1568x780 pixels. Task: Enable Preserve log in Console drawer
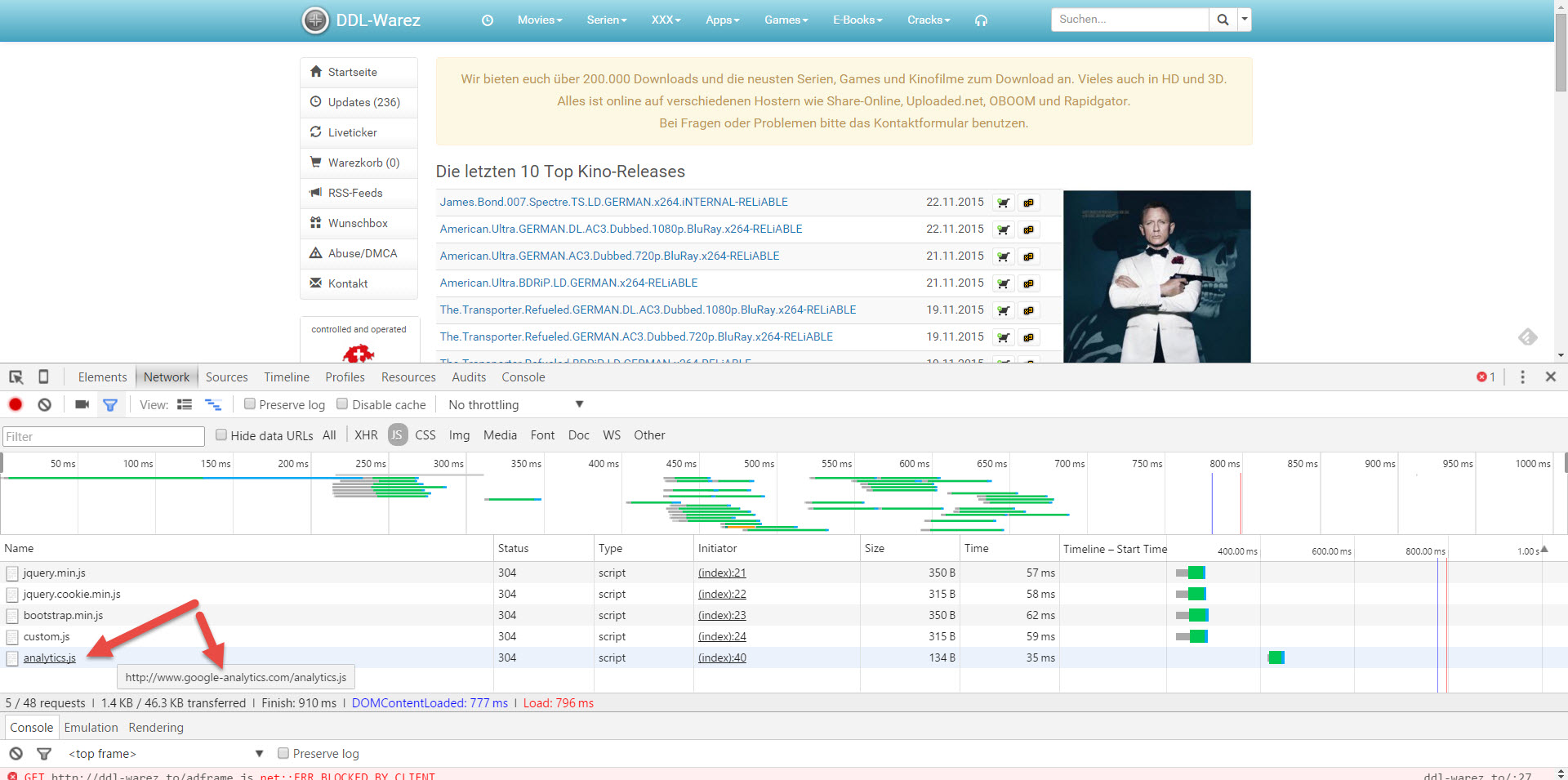coord(283,753)
